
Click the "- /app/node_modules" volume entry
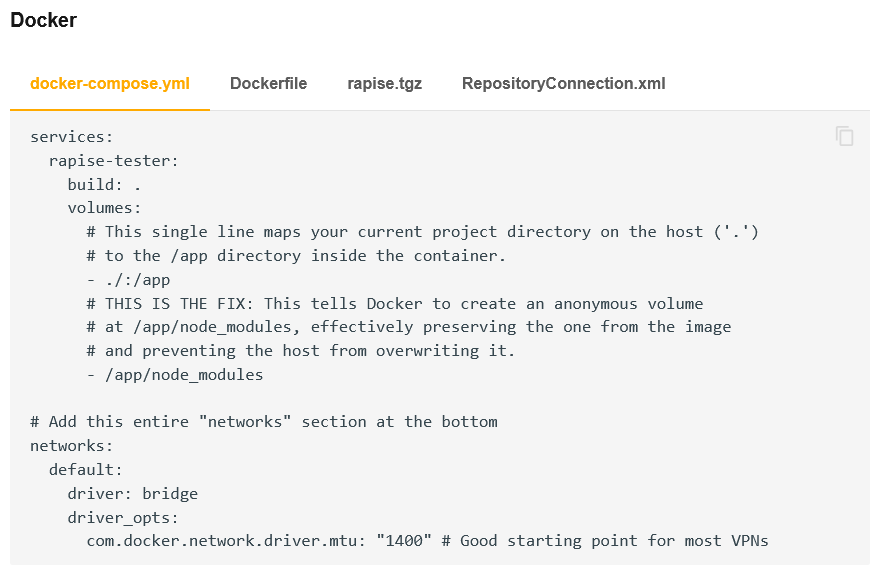click(x=175, y=375)
